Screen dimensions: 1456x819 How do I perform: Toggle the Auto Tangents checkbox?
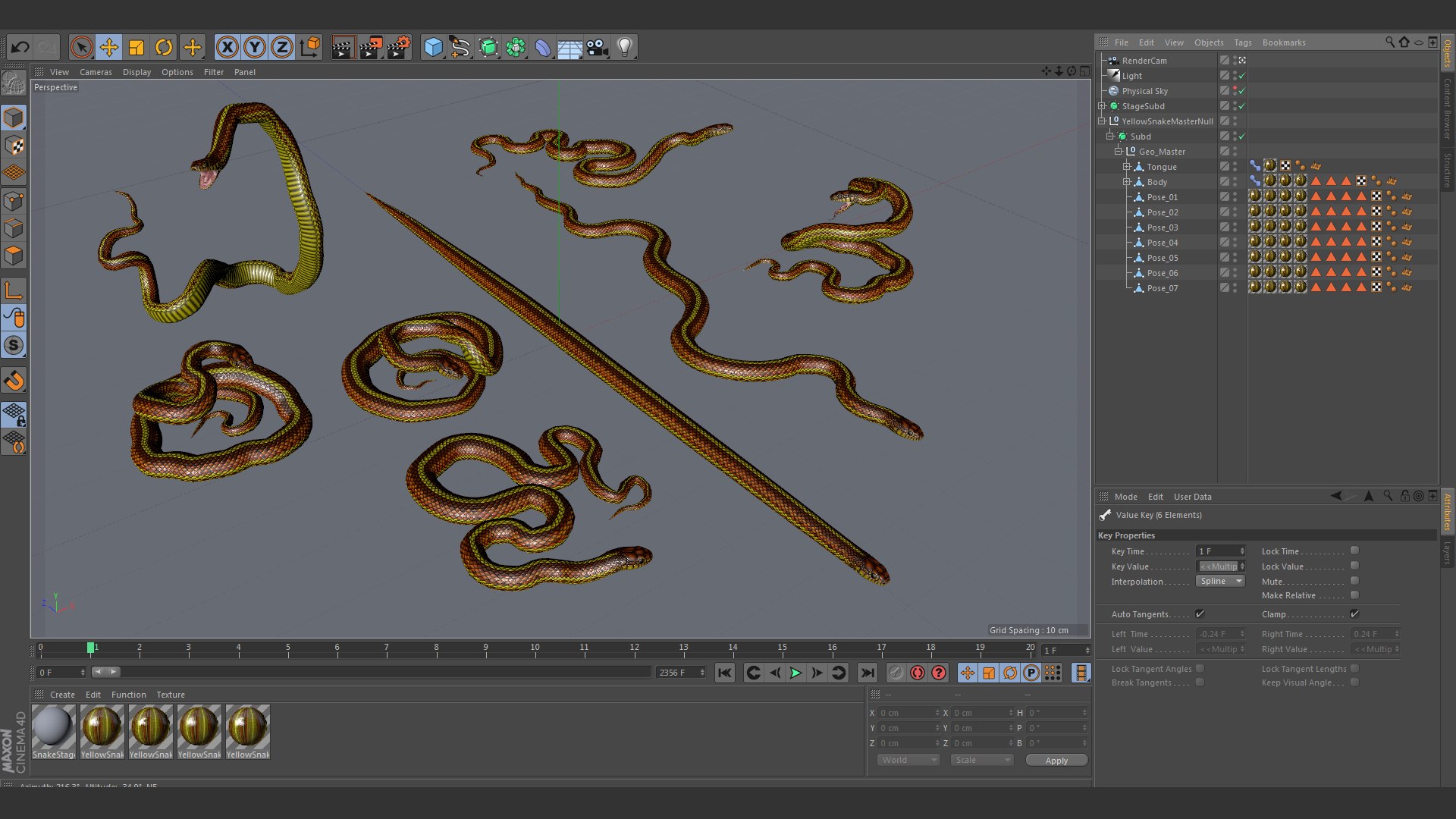click(x=1200, y=613)
